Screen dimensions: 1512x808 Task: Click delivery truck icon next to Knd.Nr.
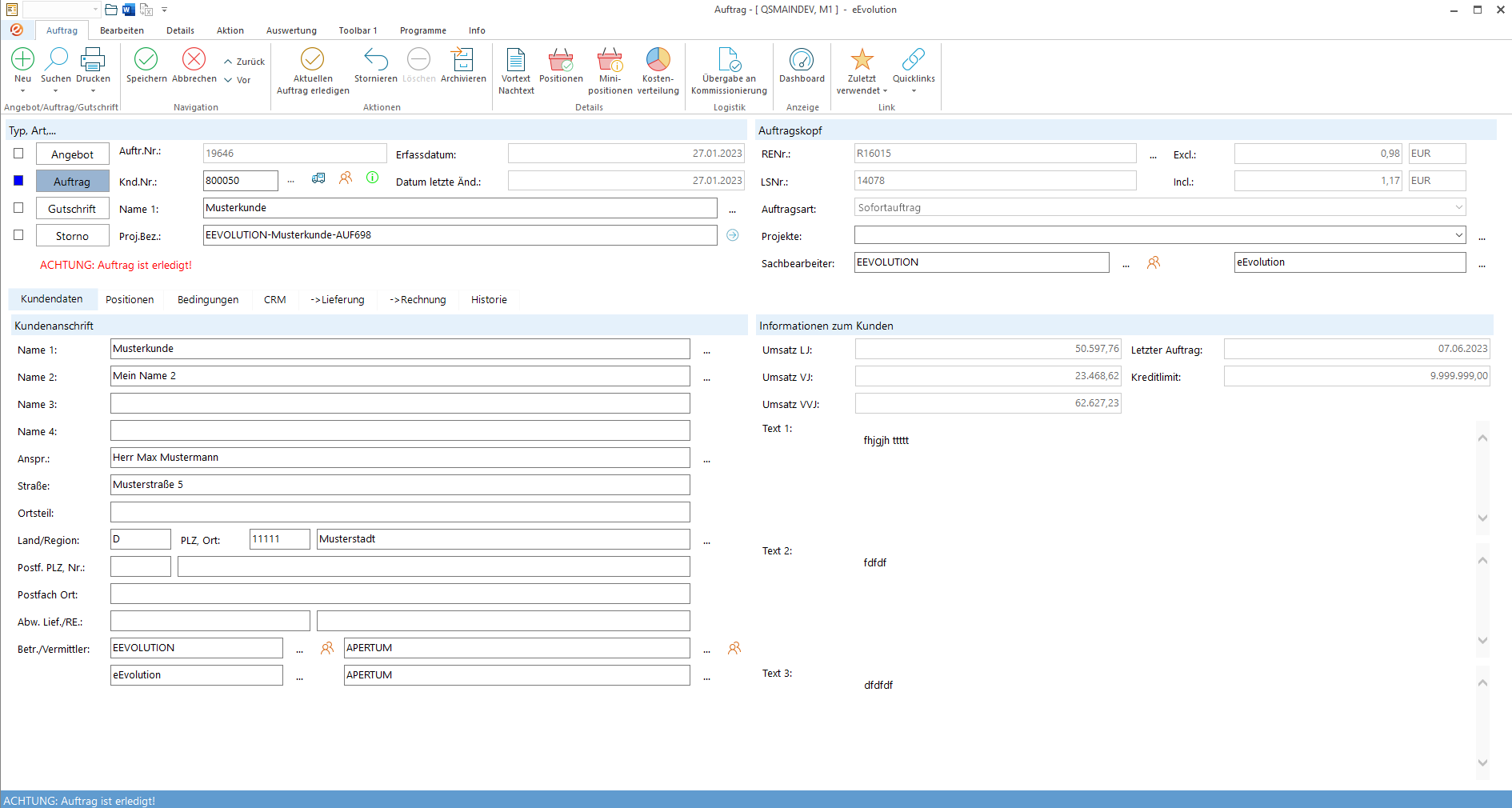coord(318,178)
